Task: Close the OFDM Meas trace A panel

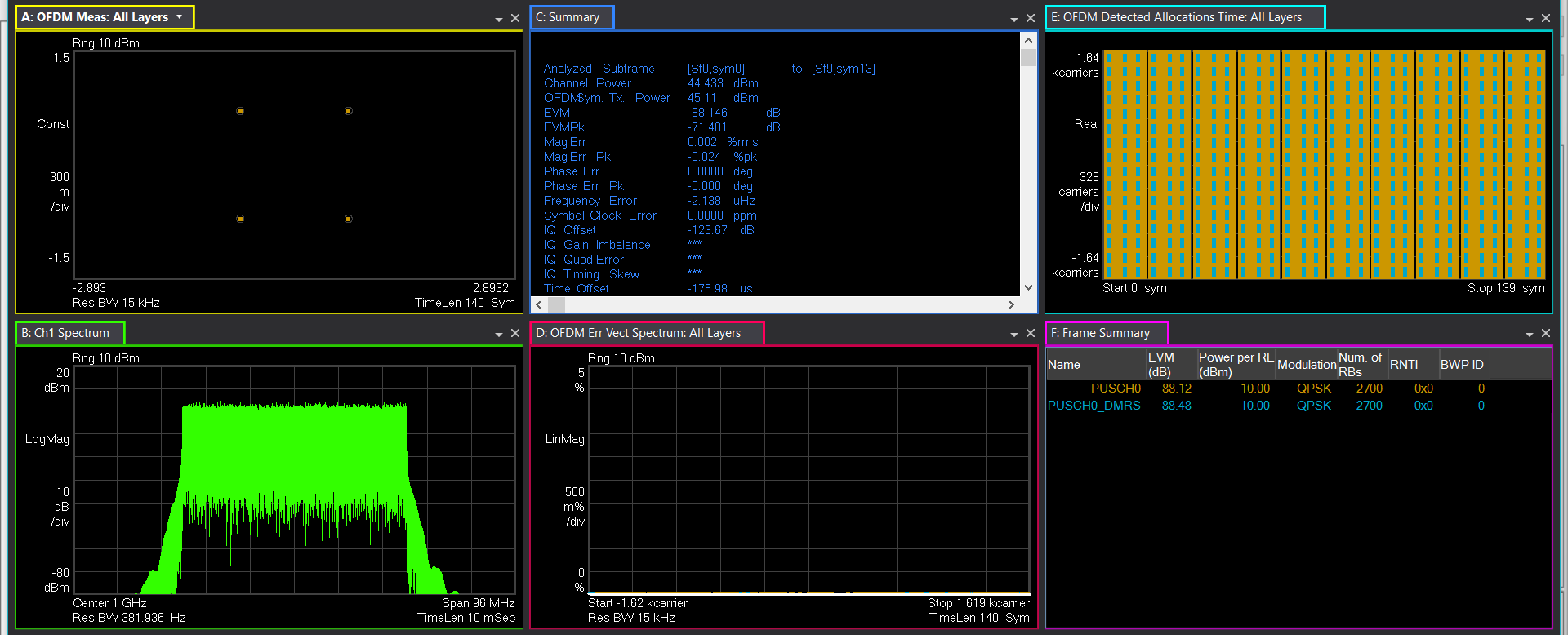Action: tap(515, 18)
